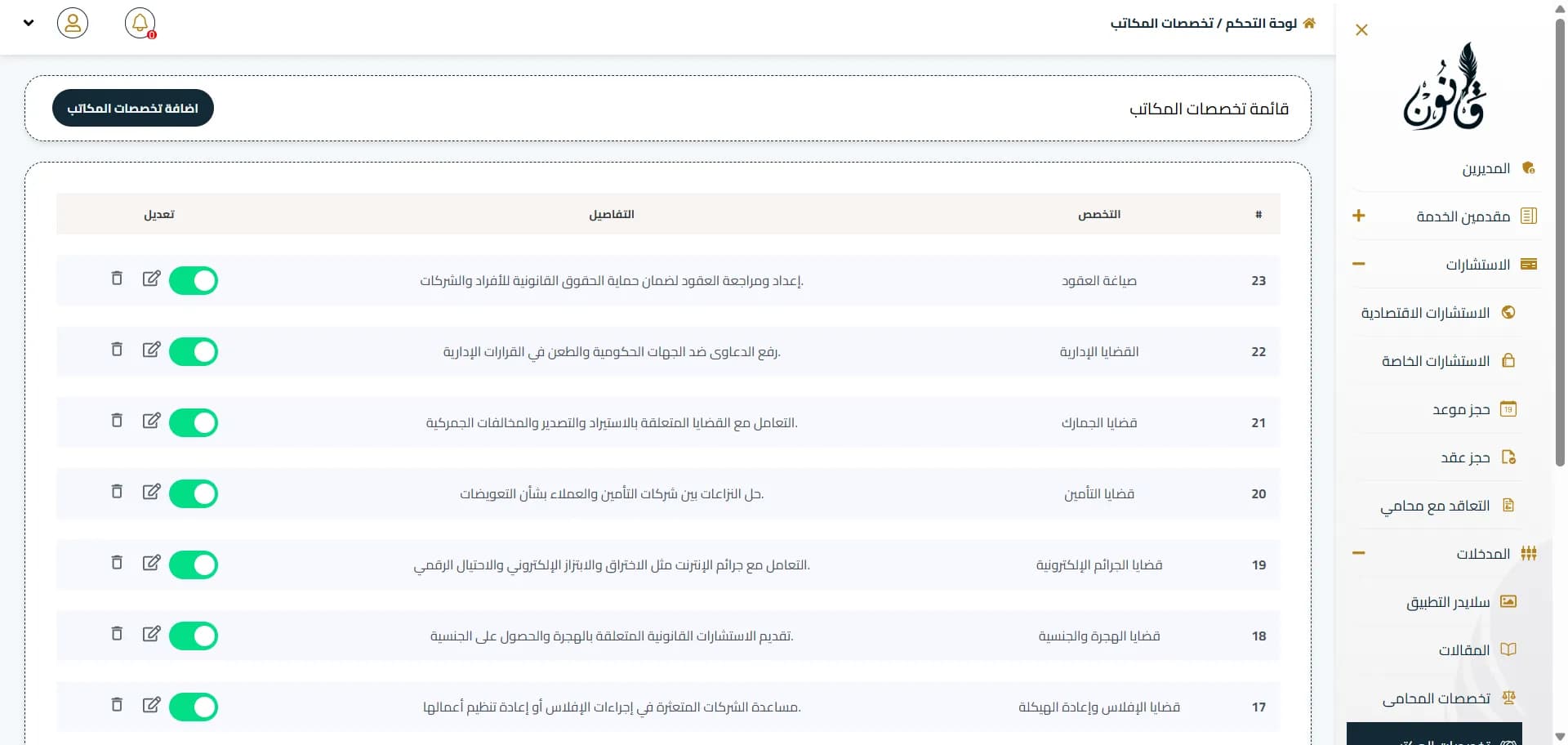Edit row 23 صياغة العقود with pencil icon

point(152,279)
